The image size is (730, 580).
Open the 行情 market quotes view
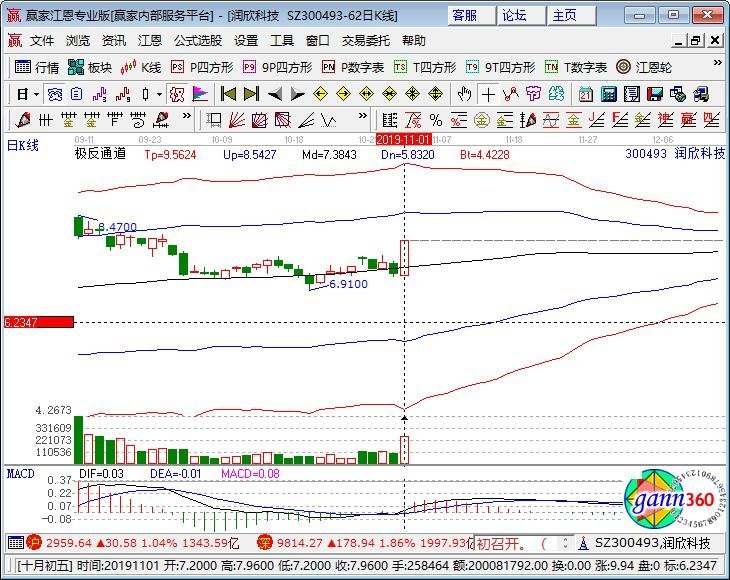37,67
